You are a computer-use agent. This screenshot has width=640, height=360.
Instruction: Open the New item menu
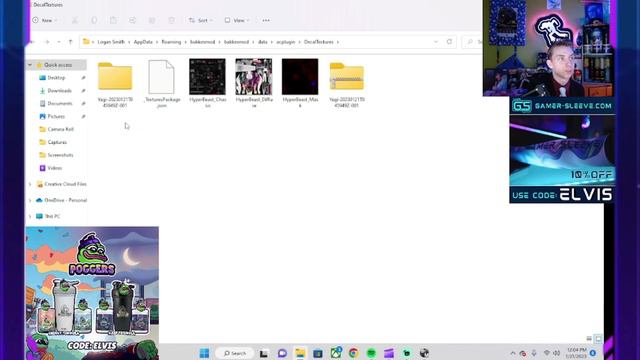(x=44, y=20)
